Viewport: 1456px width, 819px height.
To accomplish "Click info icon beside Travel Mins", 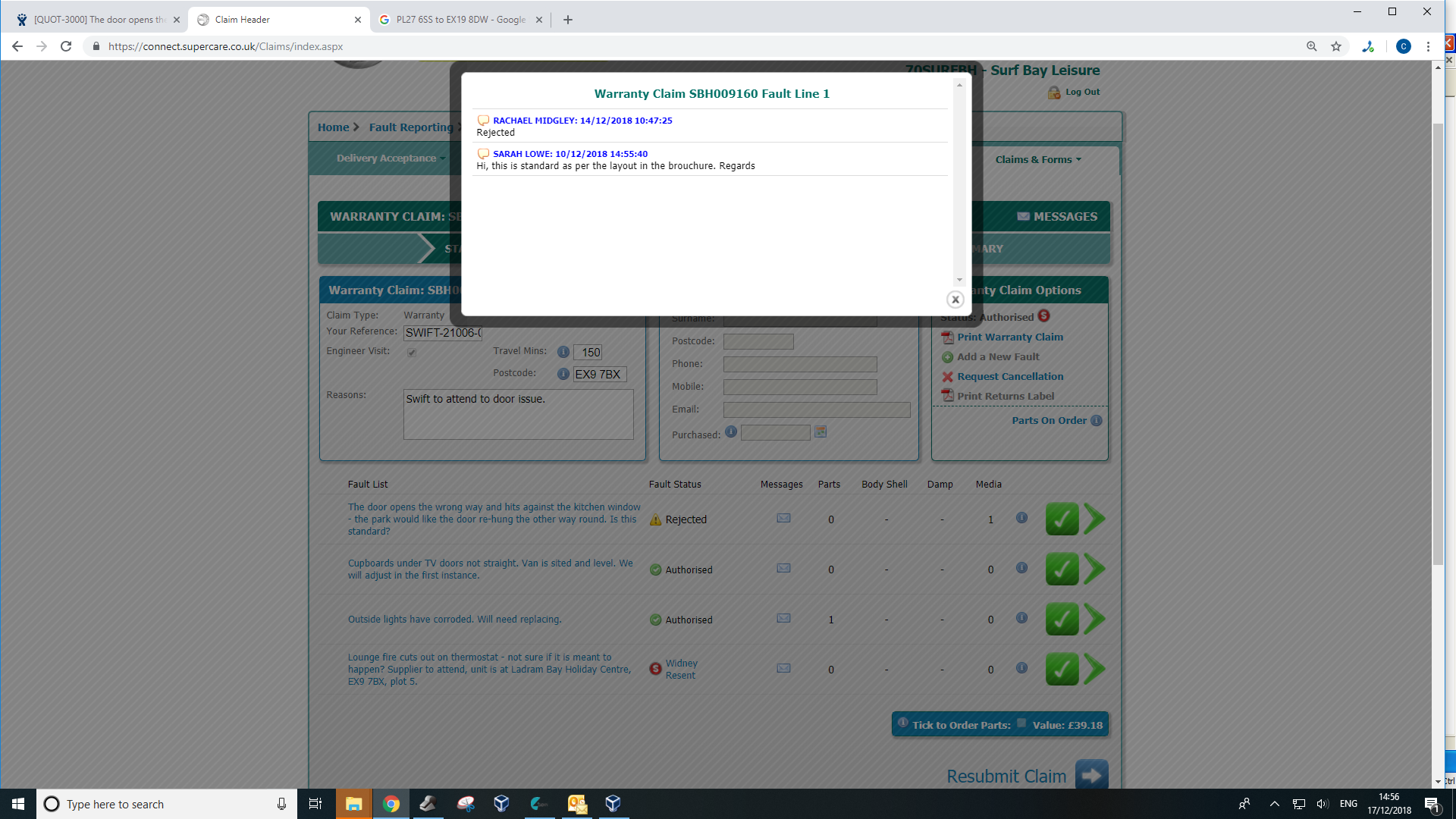I will coord(563,352).
